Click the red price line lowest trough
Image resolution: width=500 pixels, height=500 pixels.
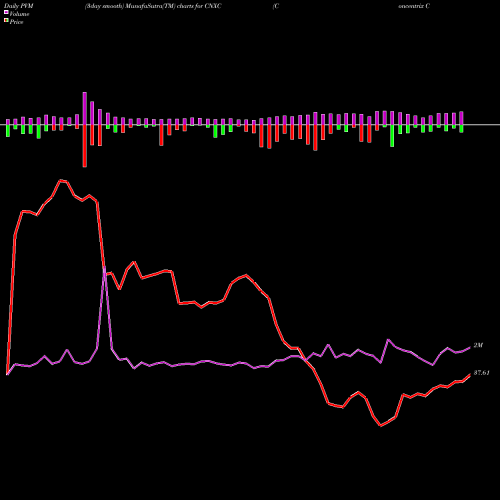point(381,425)
